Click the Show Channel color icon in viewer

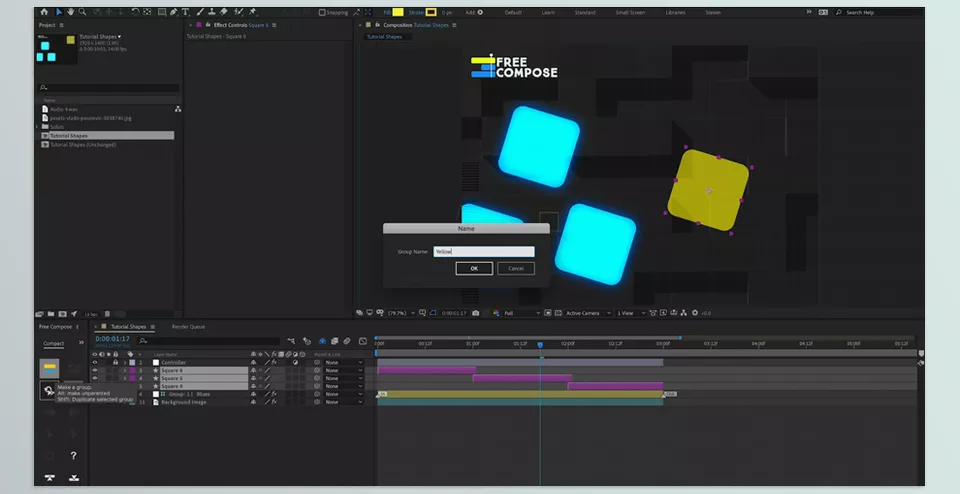pos(495,313)
